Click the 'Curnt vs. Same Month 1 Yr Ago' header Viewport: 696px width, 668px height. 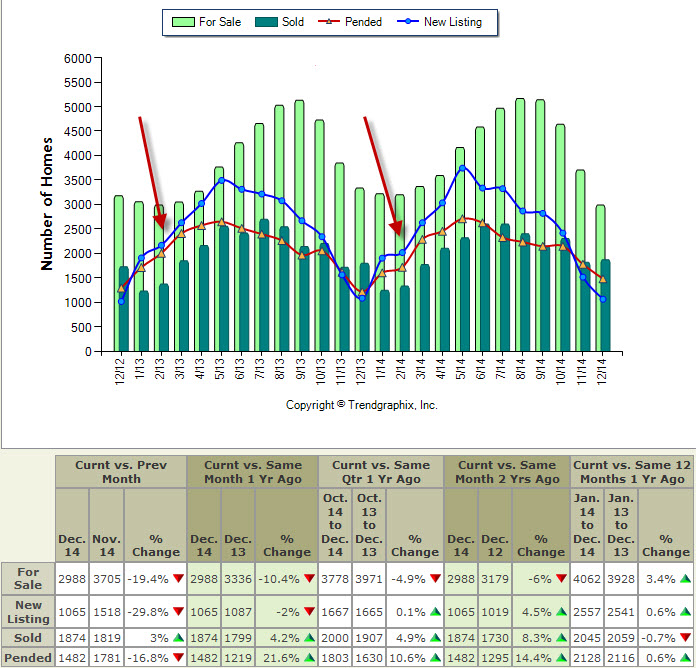[x=253, y=472]
